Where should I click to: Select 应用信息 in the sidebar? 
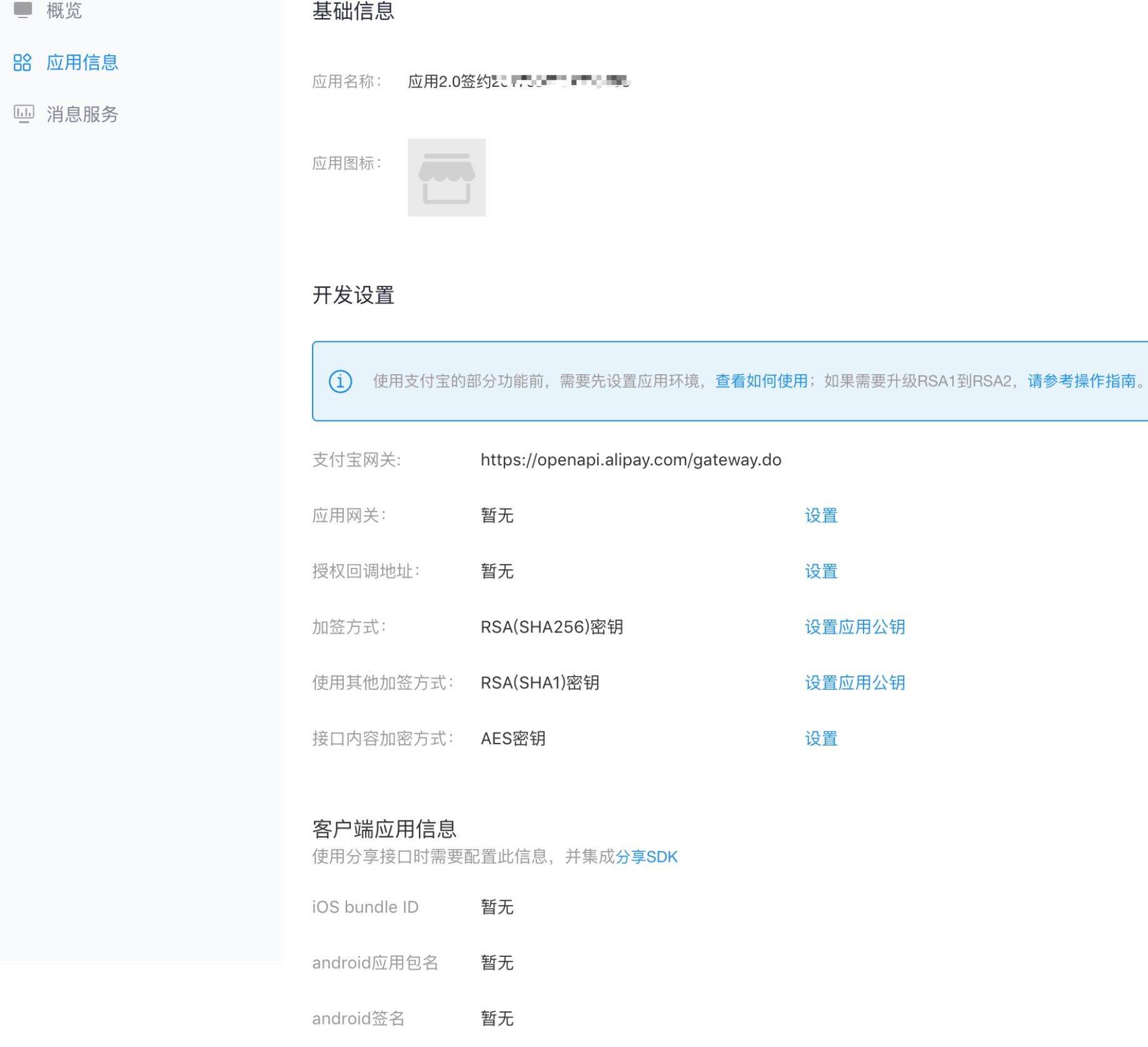click(82, 63)
